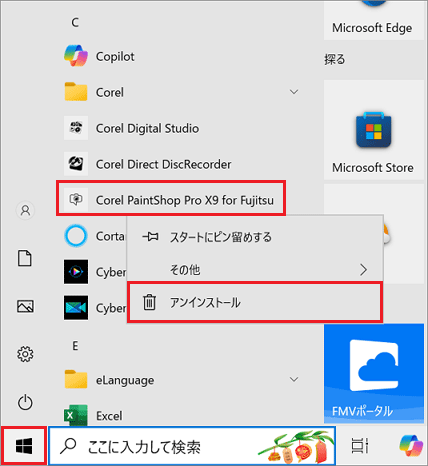Open Settings gear in Start sidebar

[x=25, y=354]
